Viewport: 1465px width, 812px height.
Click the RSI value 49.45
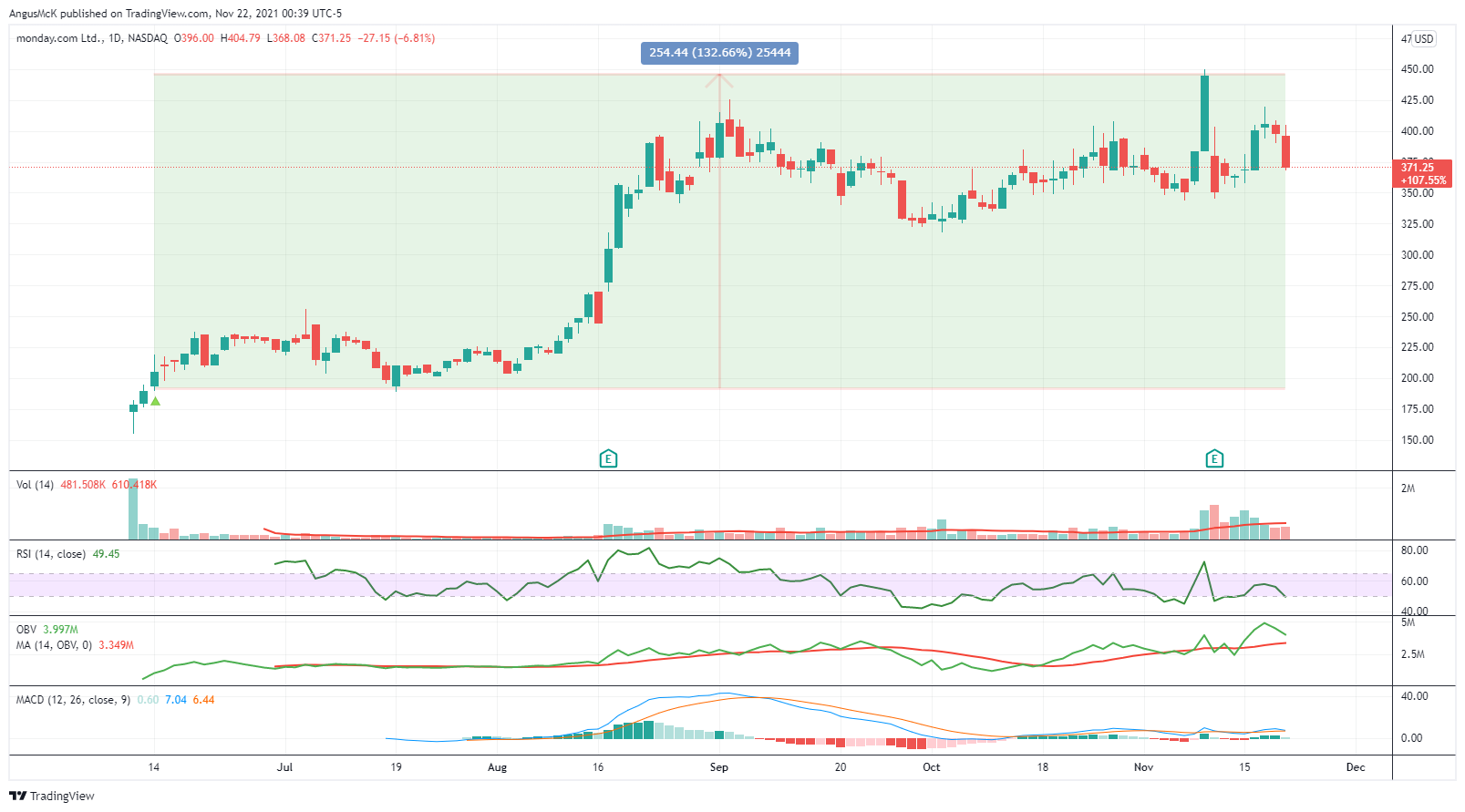pyautogui.click(x=106, y=554)
